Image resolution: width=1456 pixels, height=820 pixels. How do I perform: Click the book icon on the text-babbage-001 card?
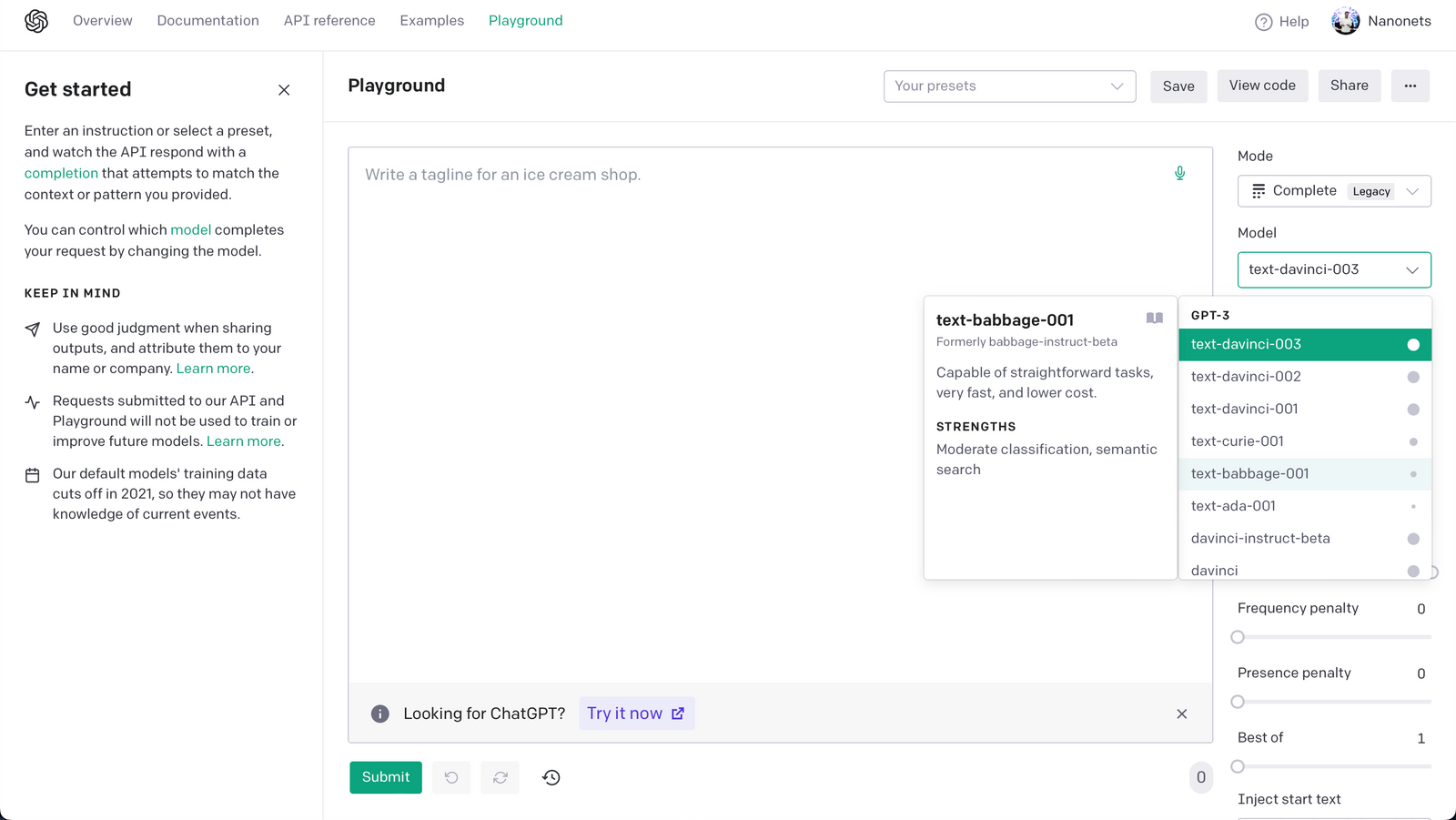(1154, 319)
